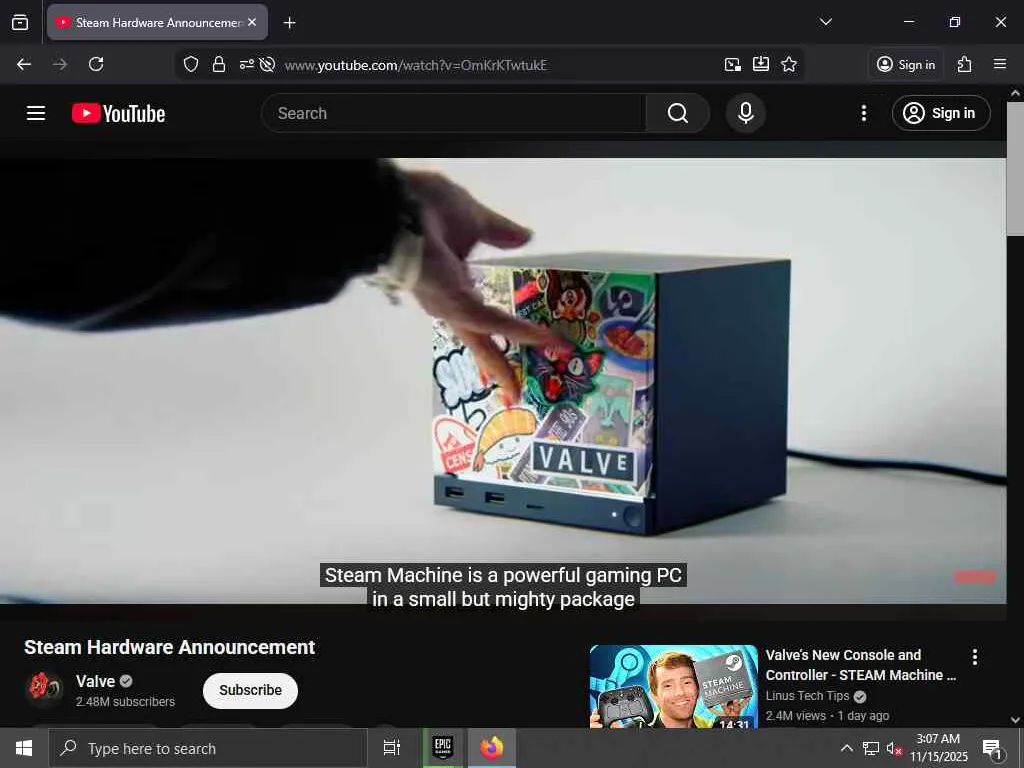Select the Steam Hardware Announcement tab

[x=157, y=22]
